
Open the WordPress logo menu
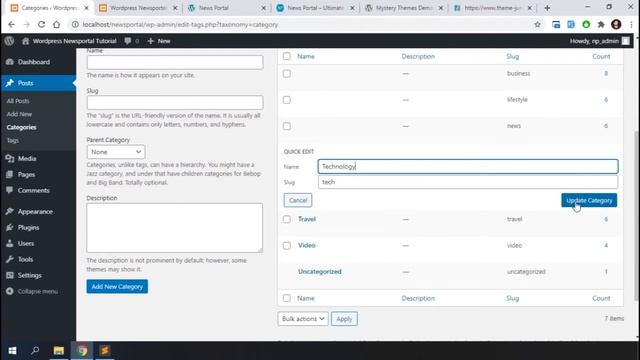9,41
